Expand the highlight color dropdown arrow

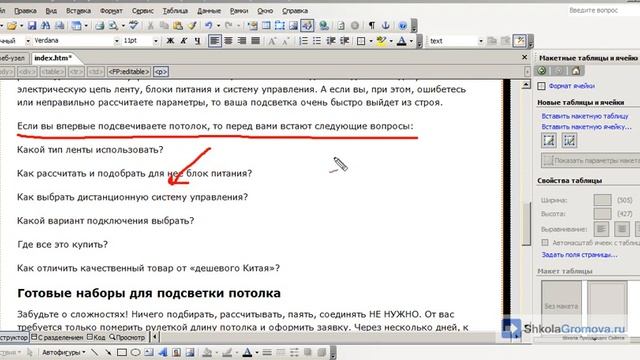[391, 41]
